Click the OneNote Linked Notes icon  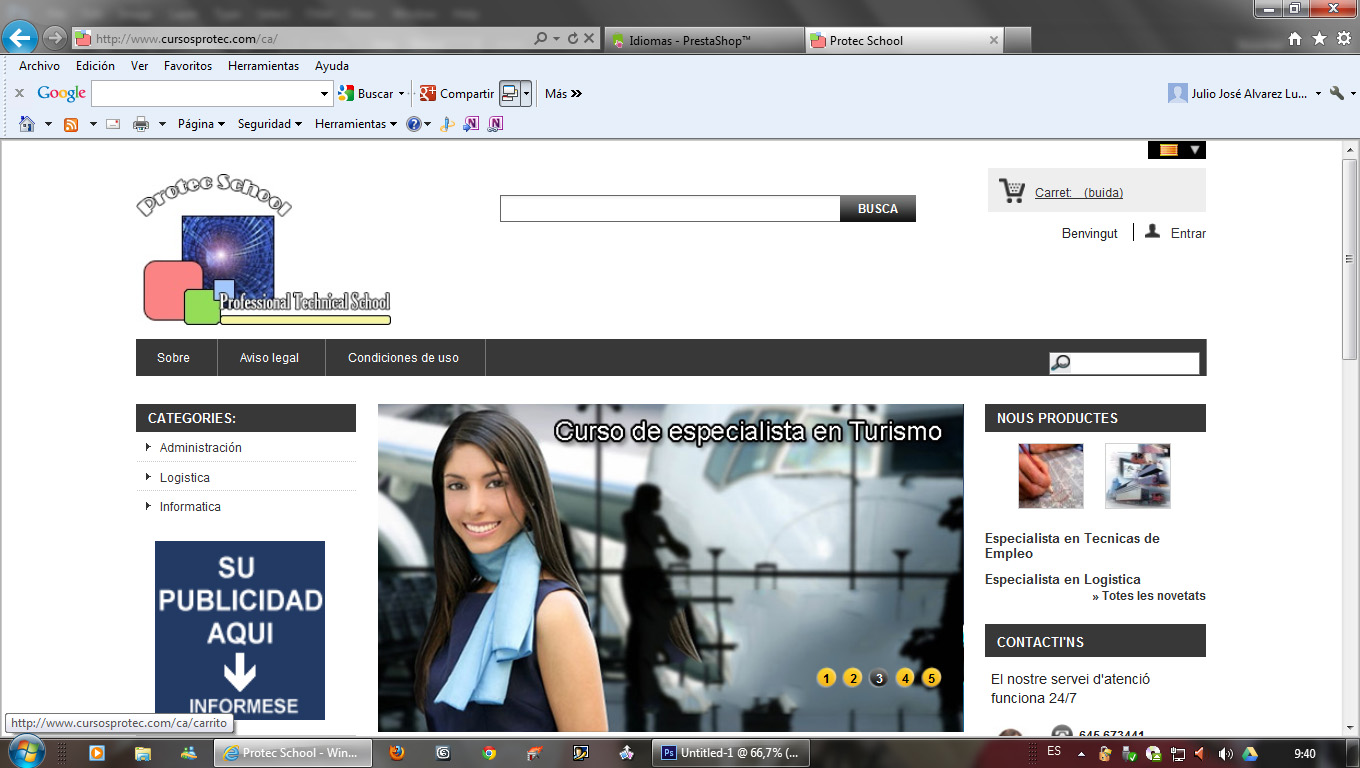tap(495, 124)
